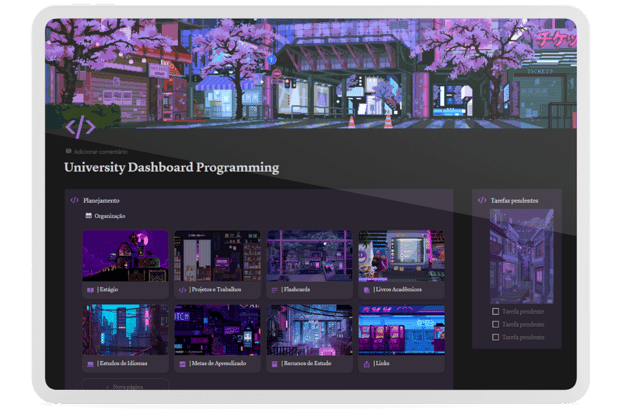Image resolution: width=621 pixels, height=414 pixels.
Task: Add a Nova página to the gallery
Action: tap(125, 386)
